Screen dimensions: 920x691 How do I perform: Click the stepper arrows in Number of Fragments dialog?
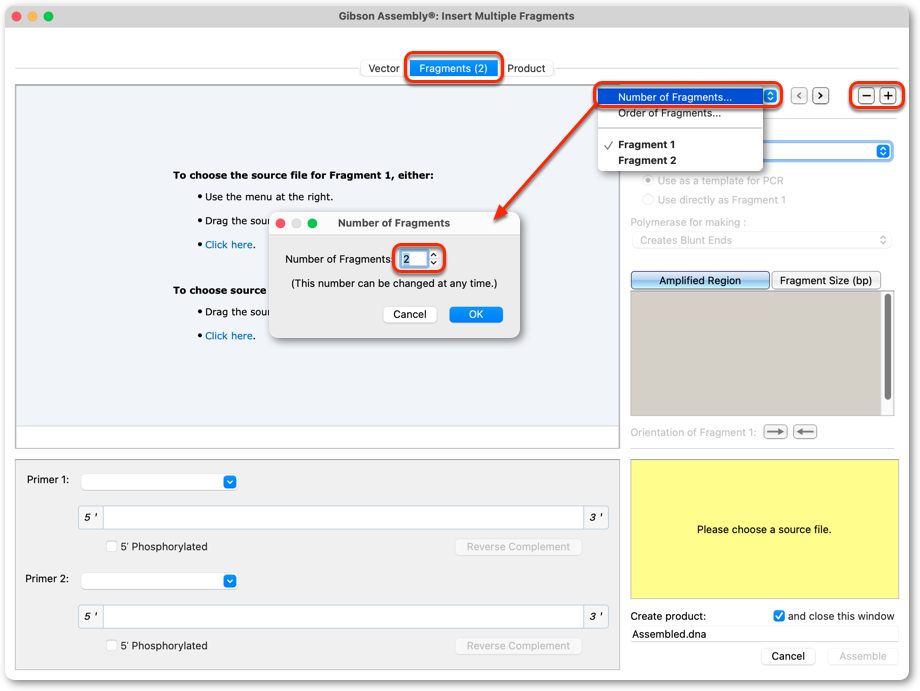(x=434, y=259)
